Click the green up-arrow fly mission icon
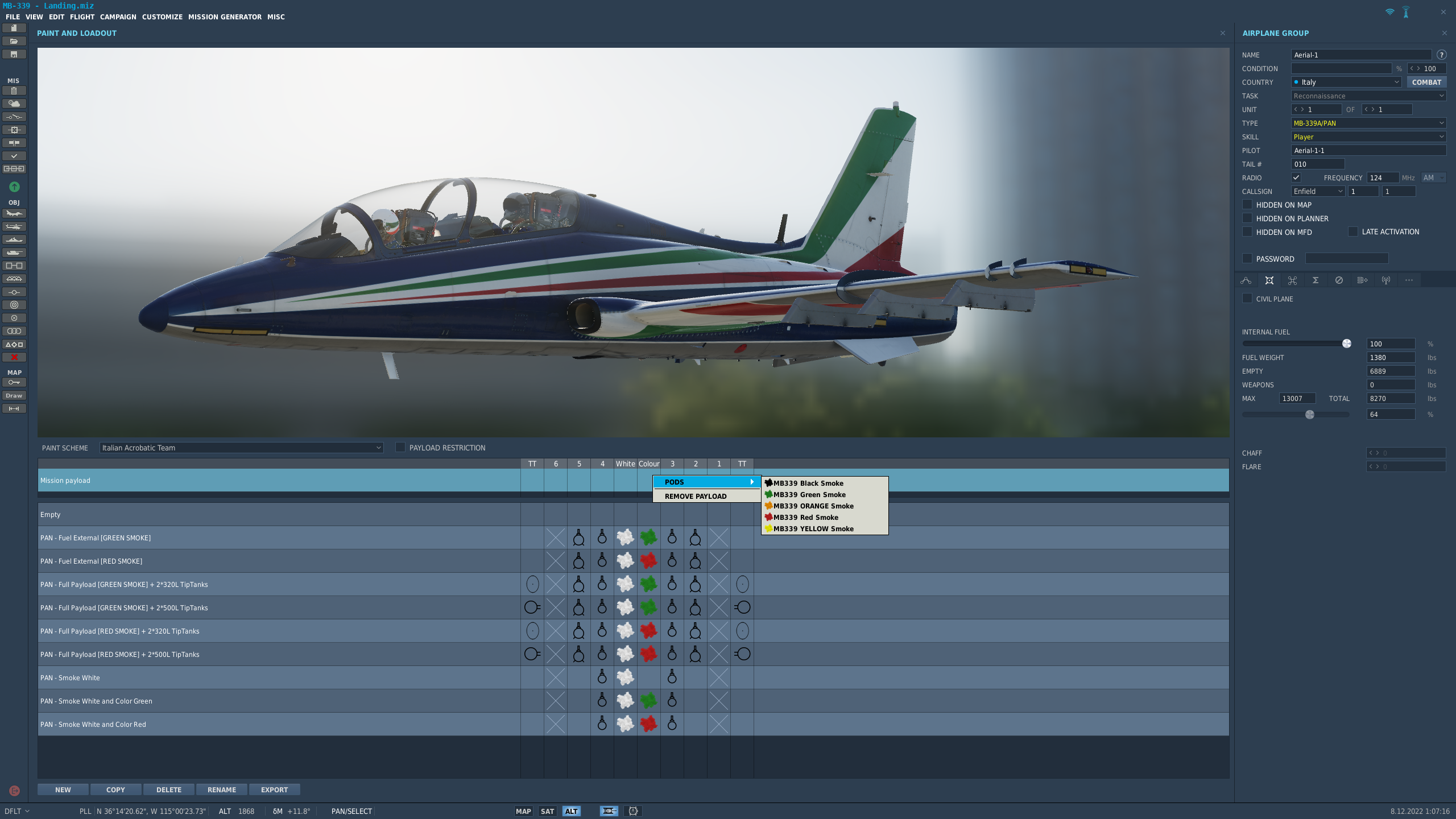The width and height of the screenshot is (1456, 819). pos(14,187)
